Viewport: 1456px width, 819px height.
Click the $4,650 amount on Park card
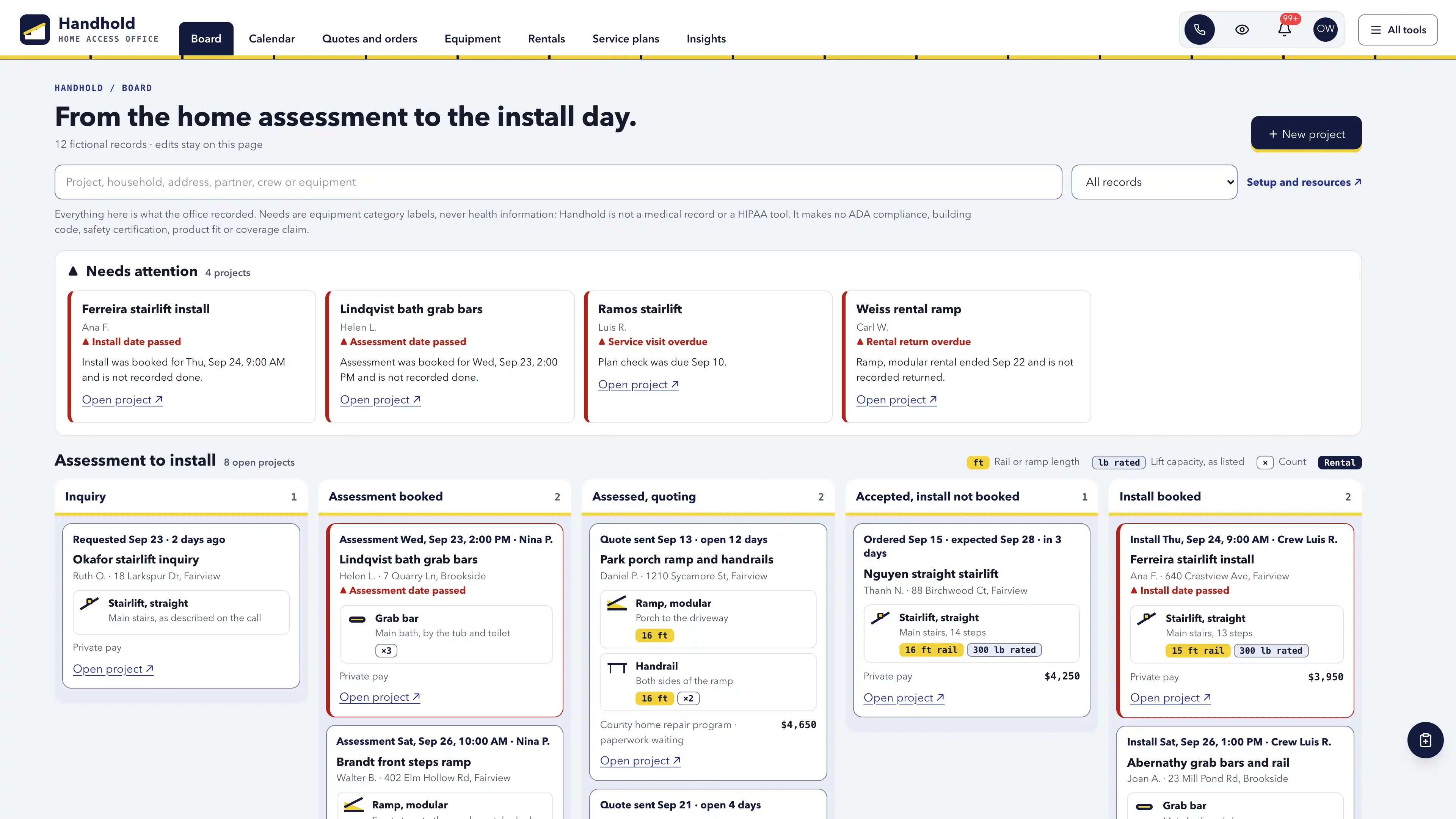click(x=798, y=725)
